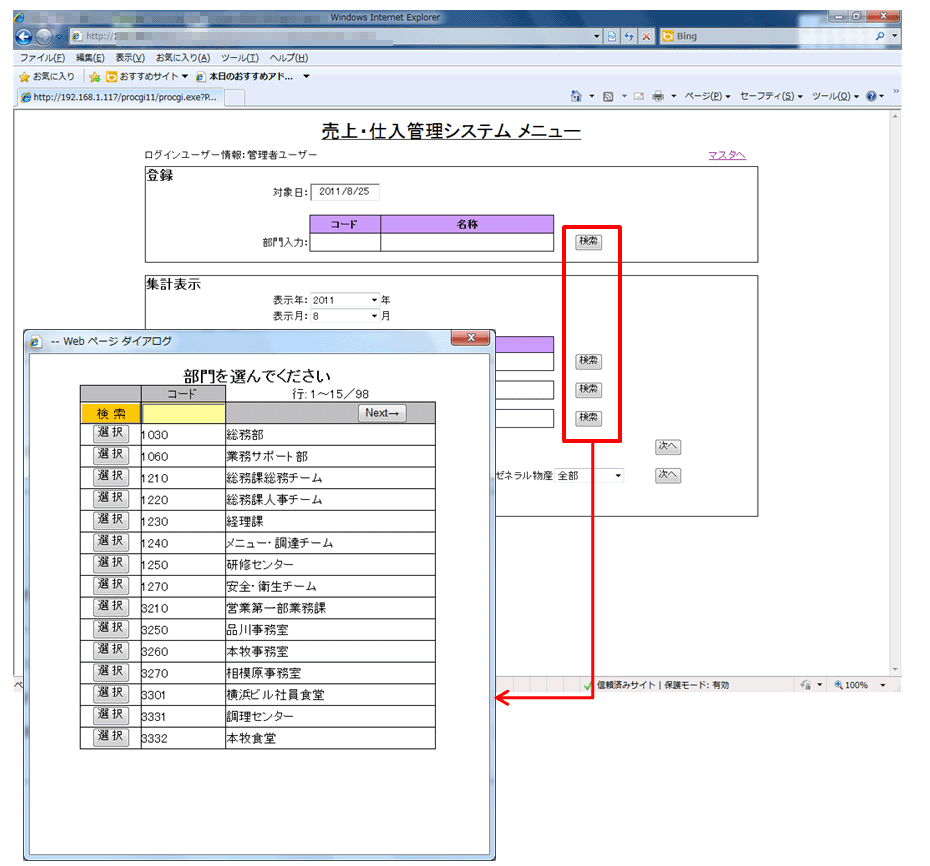Open the 表示(V) menu

pyautogui.click(x=130, y=58)
